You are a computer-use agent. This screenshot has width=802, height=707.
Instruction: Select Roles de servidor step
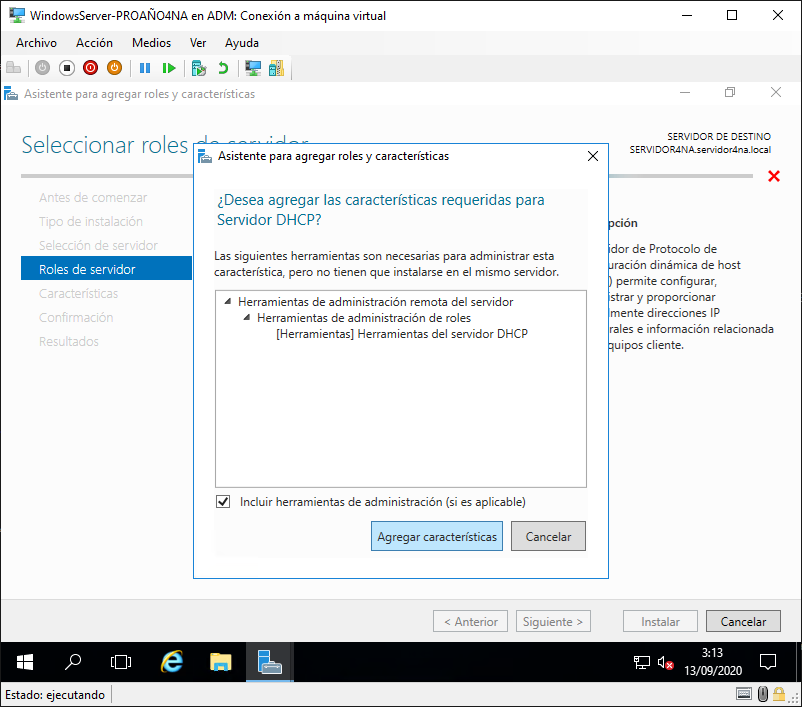pos(106,269)
